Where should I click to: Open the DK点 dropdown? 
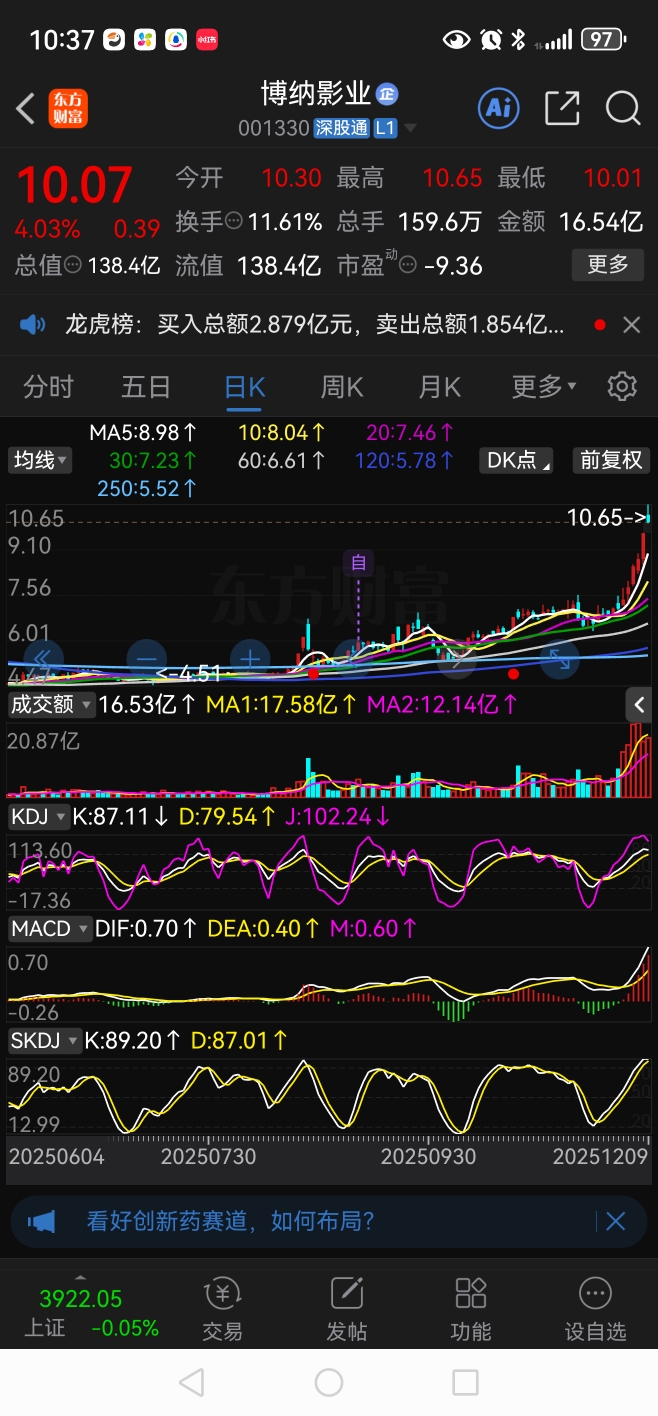tap(517, 460)
